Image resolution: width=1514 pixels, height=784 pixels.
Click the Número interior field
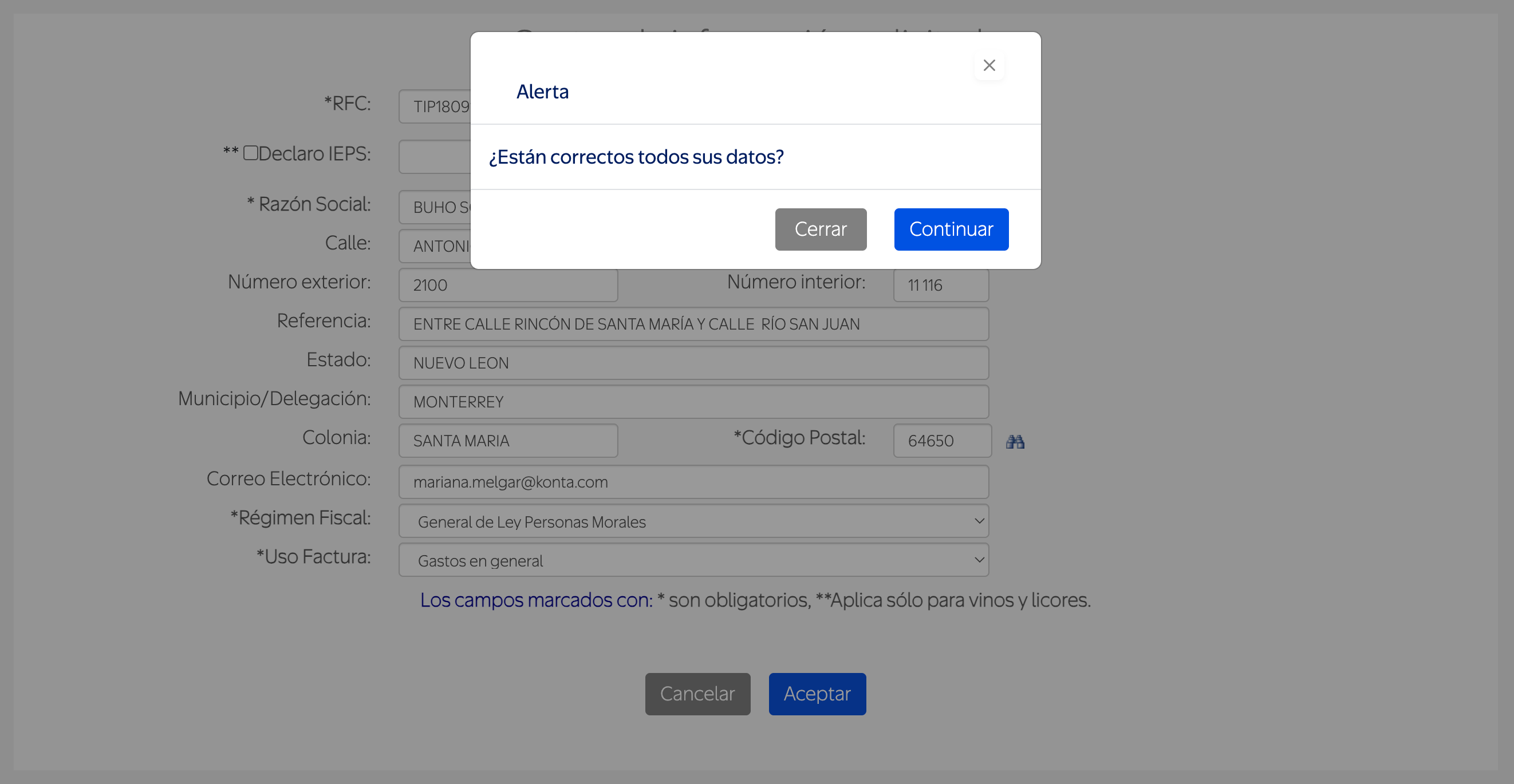[940, 286]
